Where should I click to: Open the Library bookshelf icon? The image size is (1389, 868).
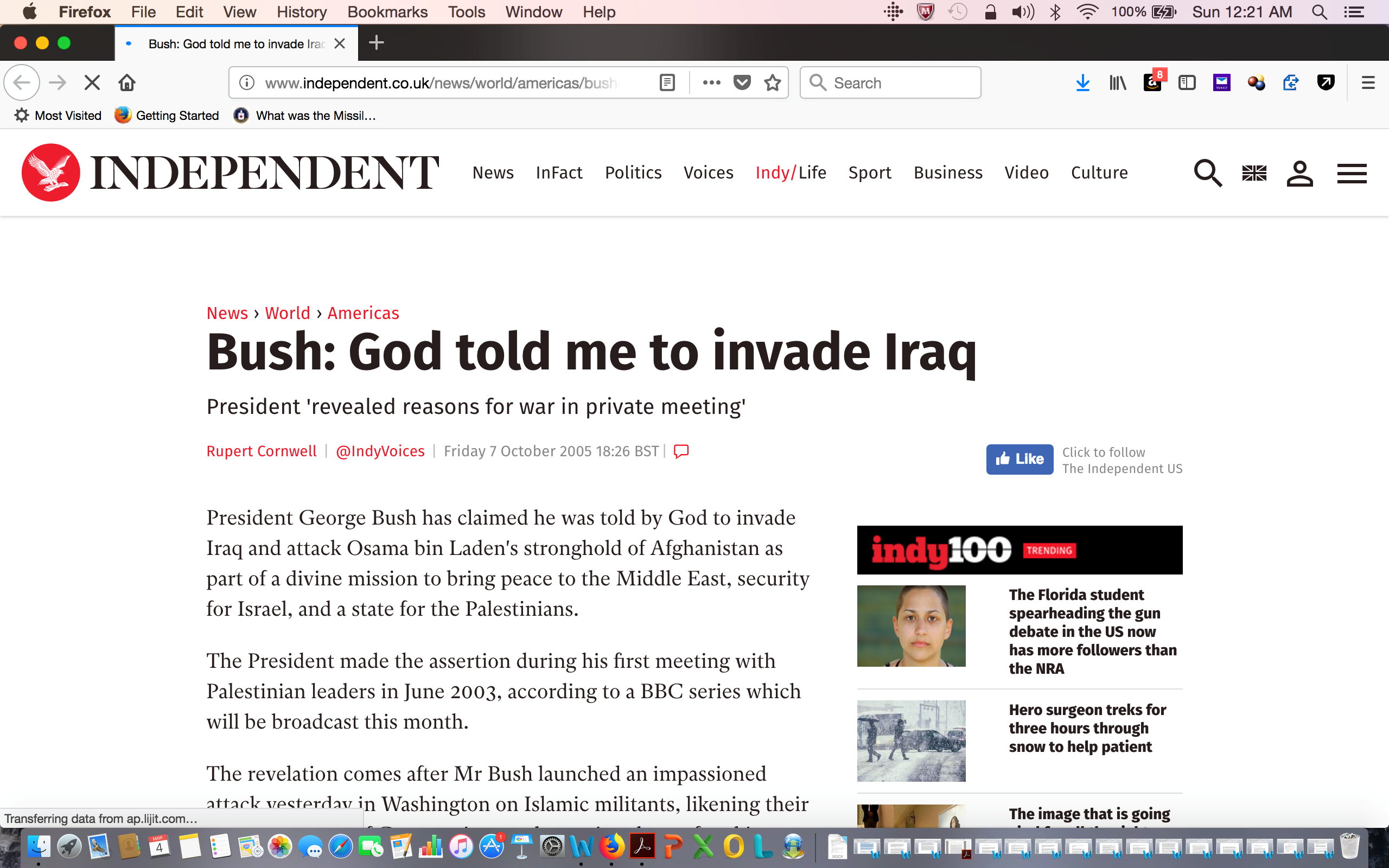pyautogui.click(x=1118, y=82)
